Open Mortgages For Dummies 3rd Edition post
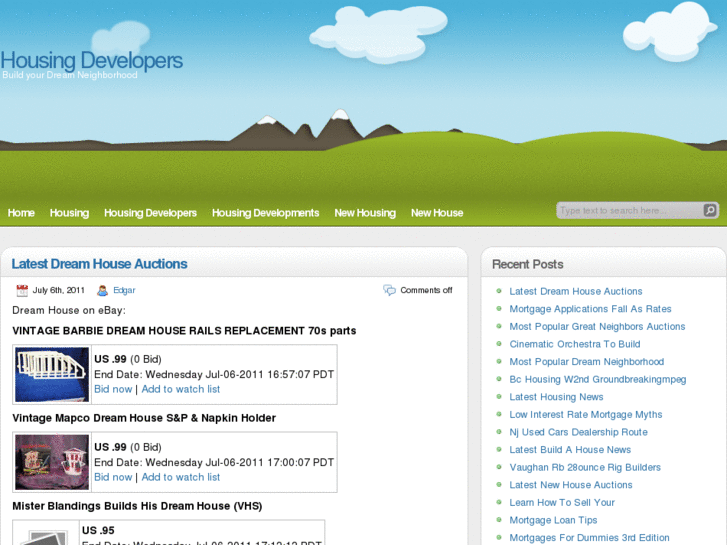727x545 pixels. (x=589, y=538)
